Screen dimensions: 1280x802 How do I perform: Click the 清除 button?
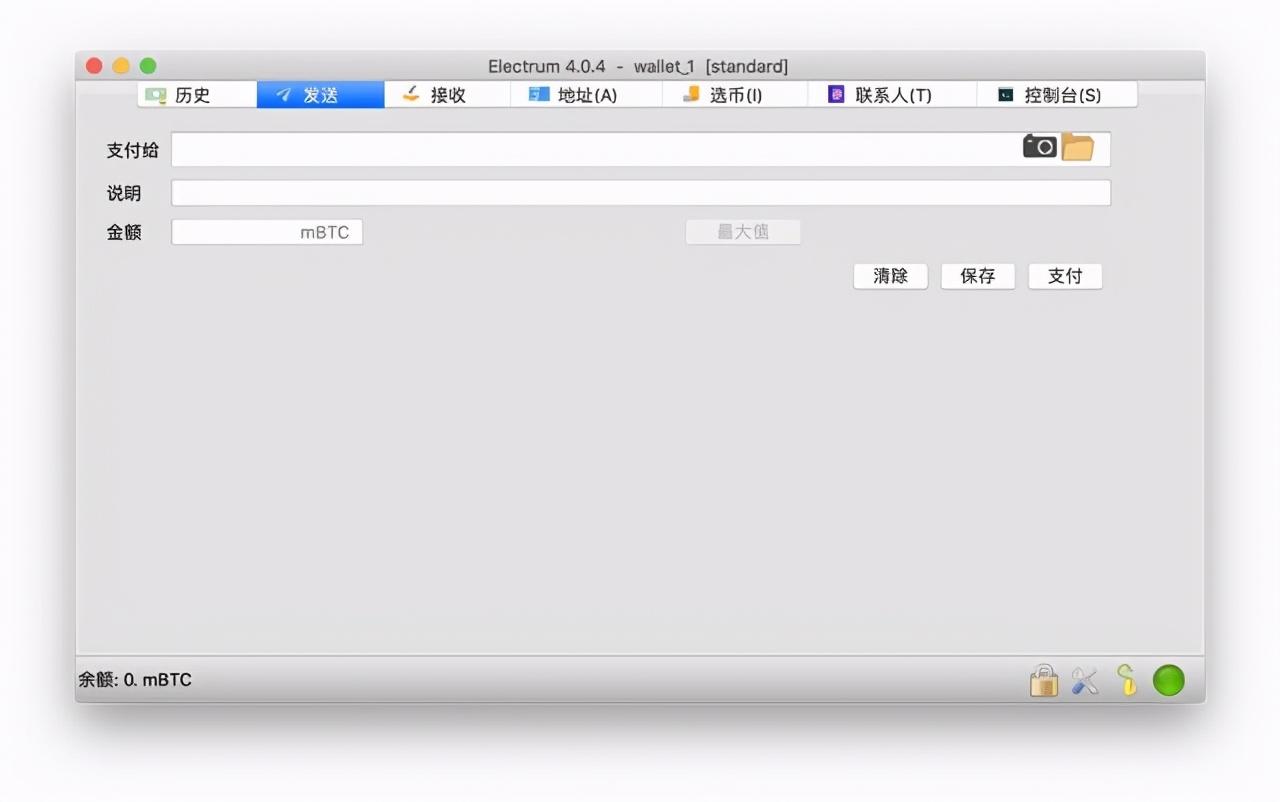point(890,276)
